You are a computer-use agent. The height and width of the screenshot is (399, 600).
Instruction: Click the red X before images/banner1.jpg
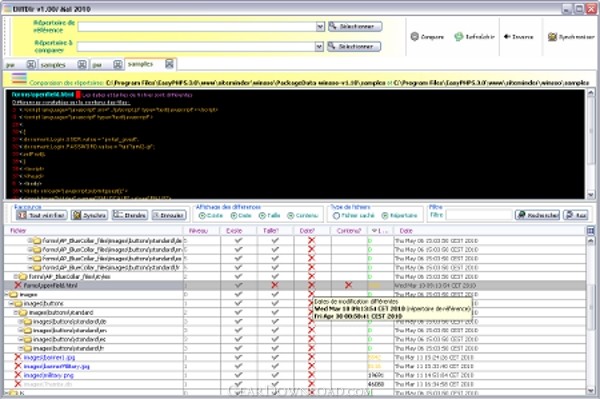[18, 357]
